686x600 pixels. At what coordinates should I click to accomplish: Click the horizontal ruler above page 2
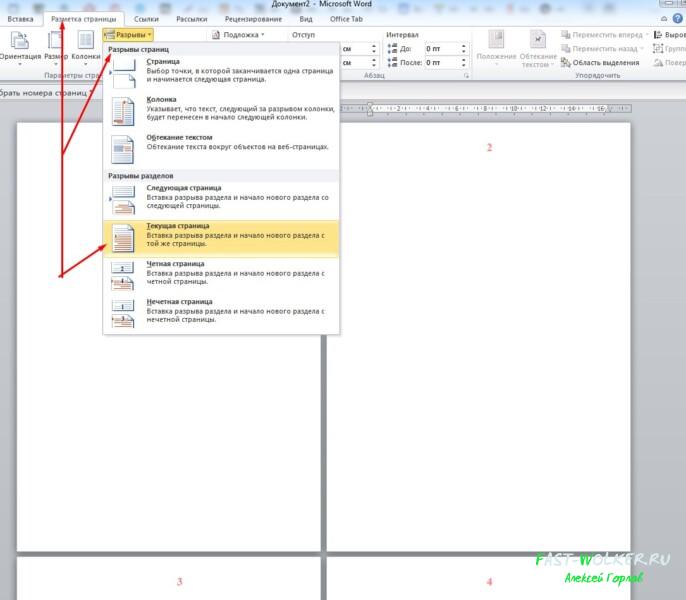pyautogui.click(x=486, y=108)
